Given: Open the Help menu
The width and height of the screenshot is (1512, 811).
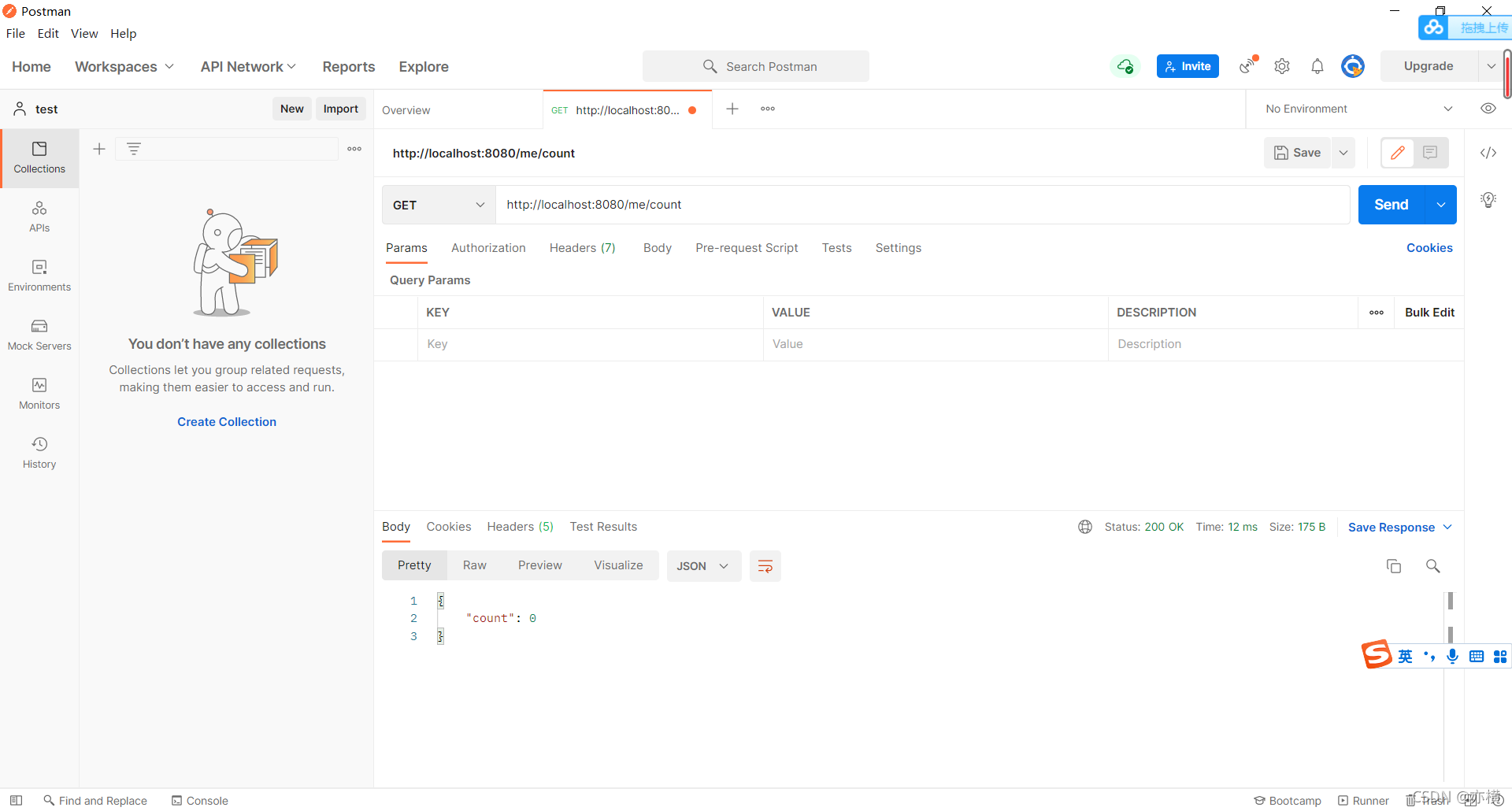Looking at the screenshot, I should tap(123, 33).
